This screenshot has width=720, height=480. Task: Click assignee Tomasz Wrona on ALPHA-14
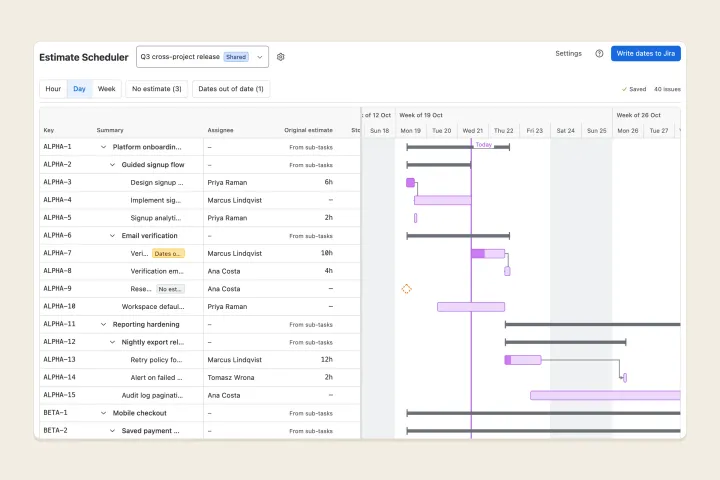[x=231, y=378]
